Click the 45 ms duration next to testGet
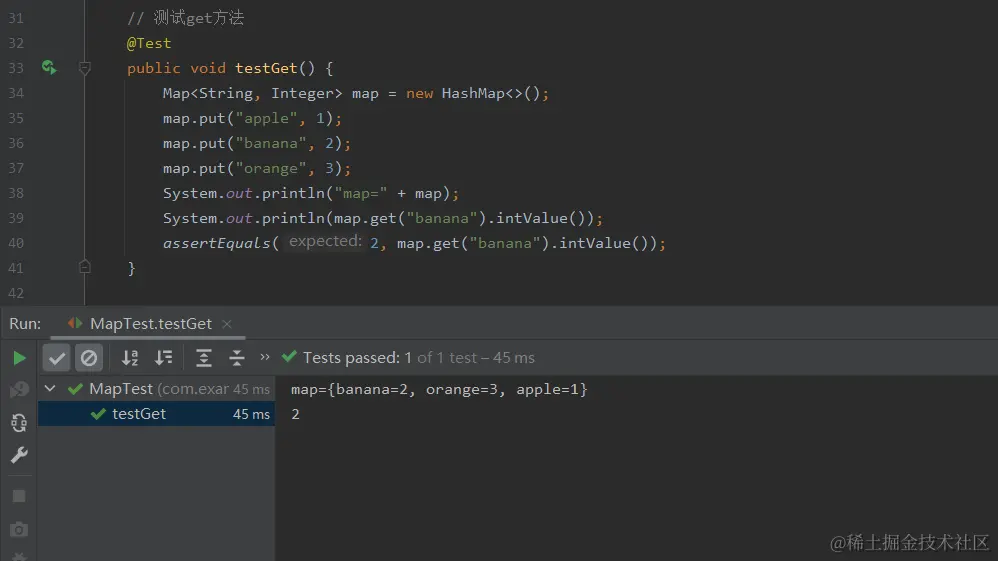The height and width of the screenshot is (561, 998). pos(251,414)
